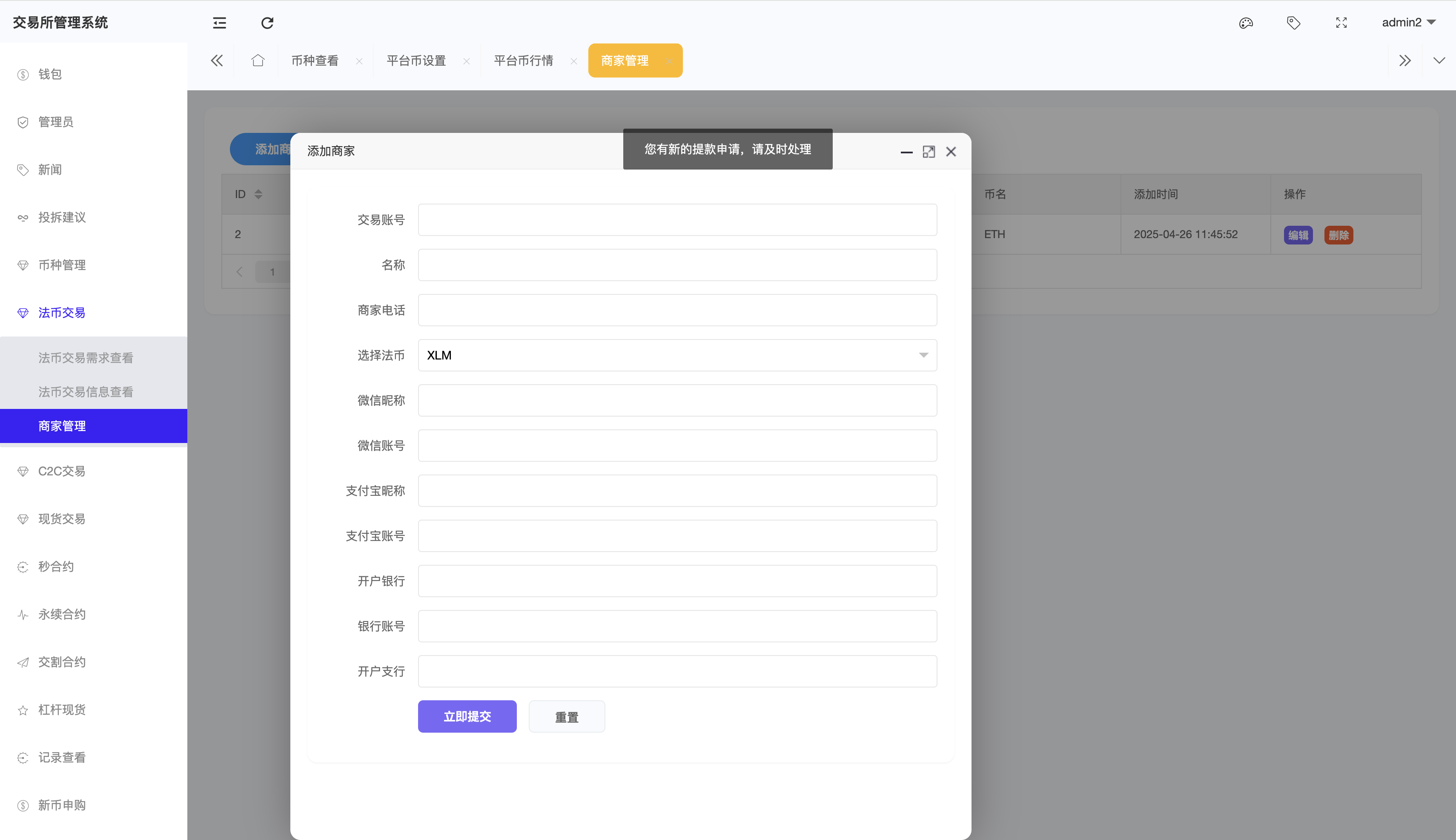Collapse the sidebar menu icon
The height and width of the screenshot is (840, 1456).
pos(219,23)
